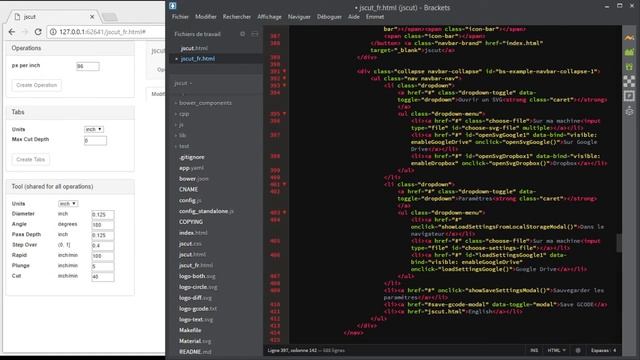Click the Rapid inch/min input field

click(103, 256)
